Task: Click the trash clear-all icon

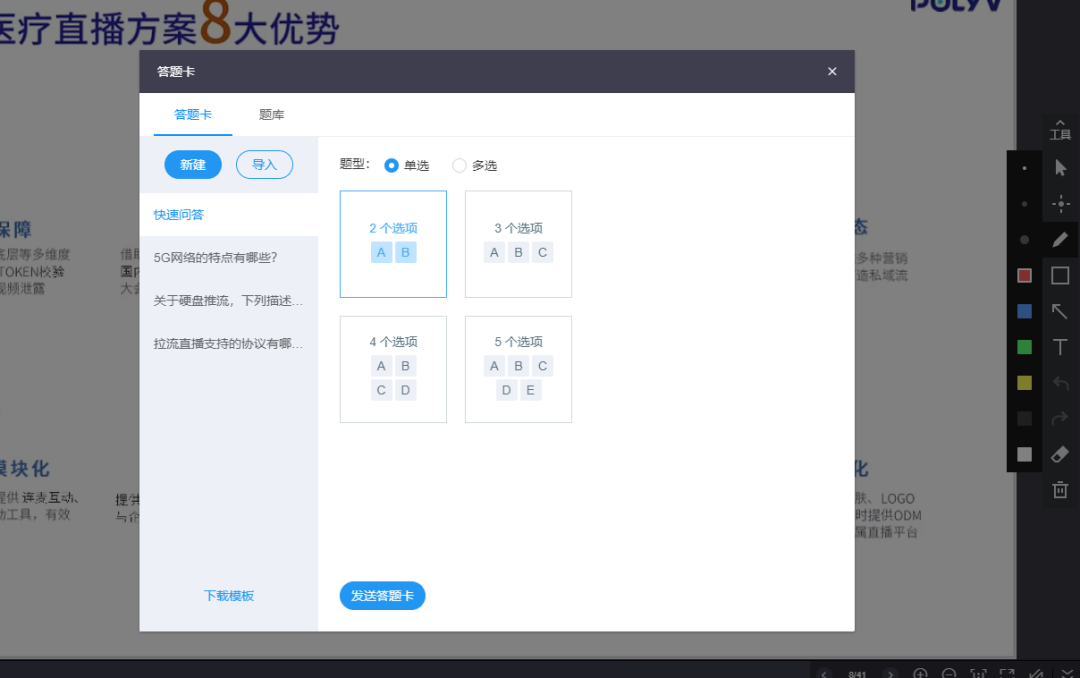Action: click(1060, 490)
